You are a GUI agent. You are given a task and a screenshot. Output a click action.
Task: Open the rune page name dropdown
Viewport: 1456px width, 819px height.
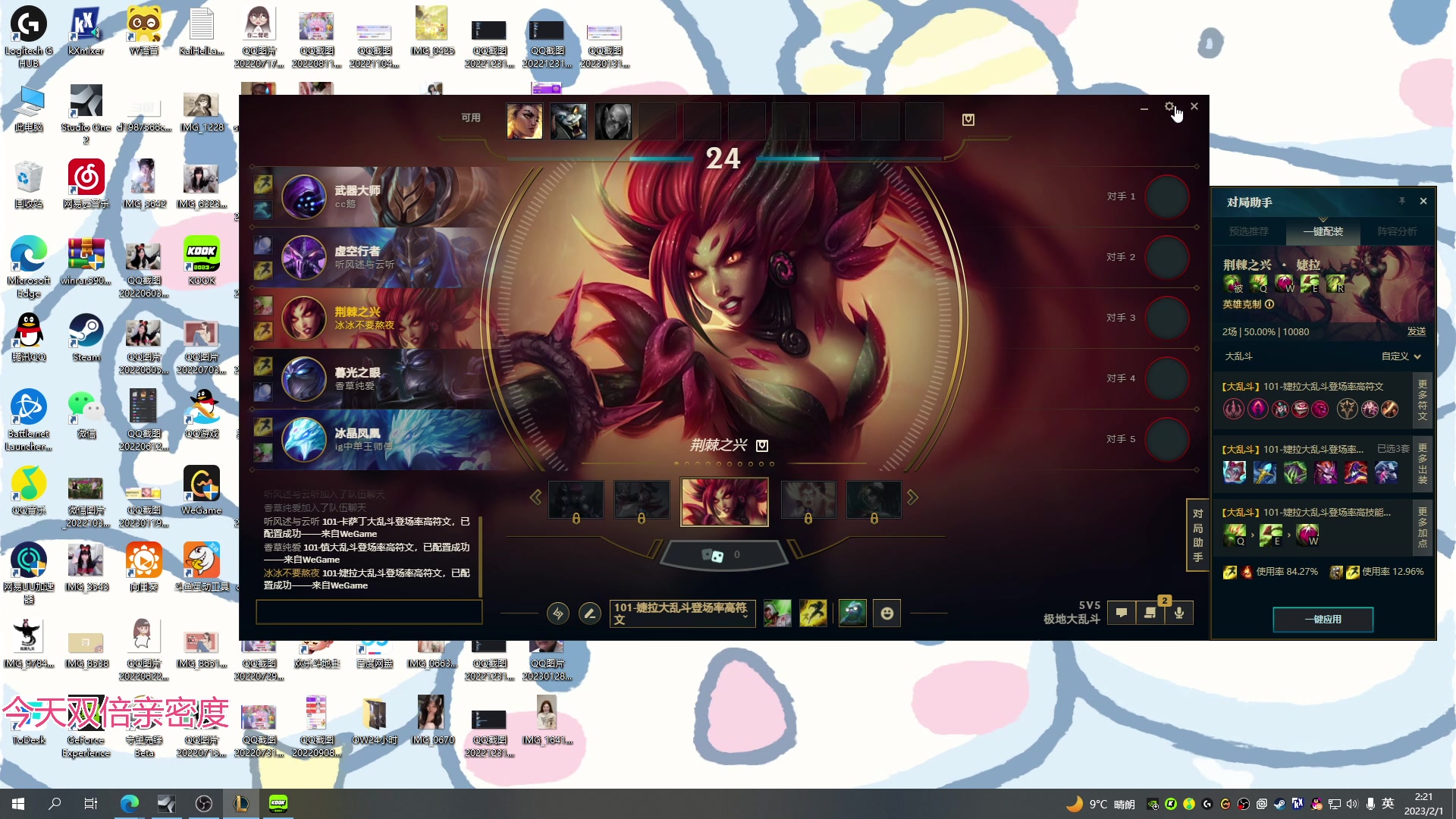click(682, 613)
